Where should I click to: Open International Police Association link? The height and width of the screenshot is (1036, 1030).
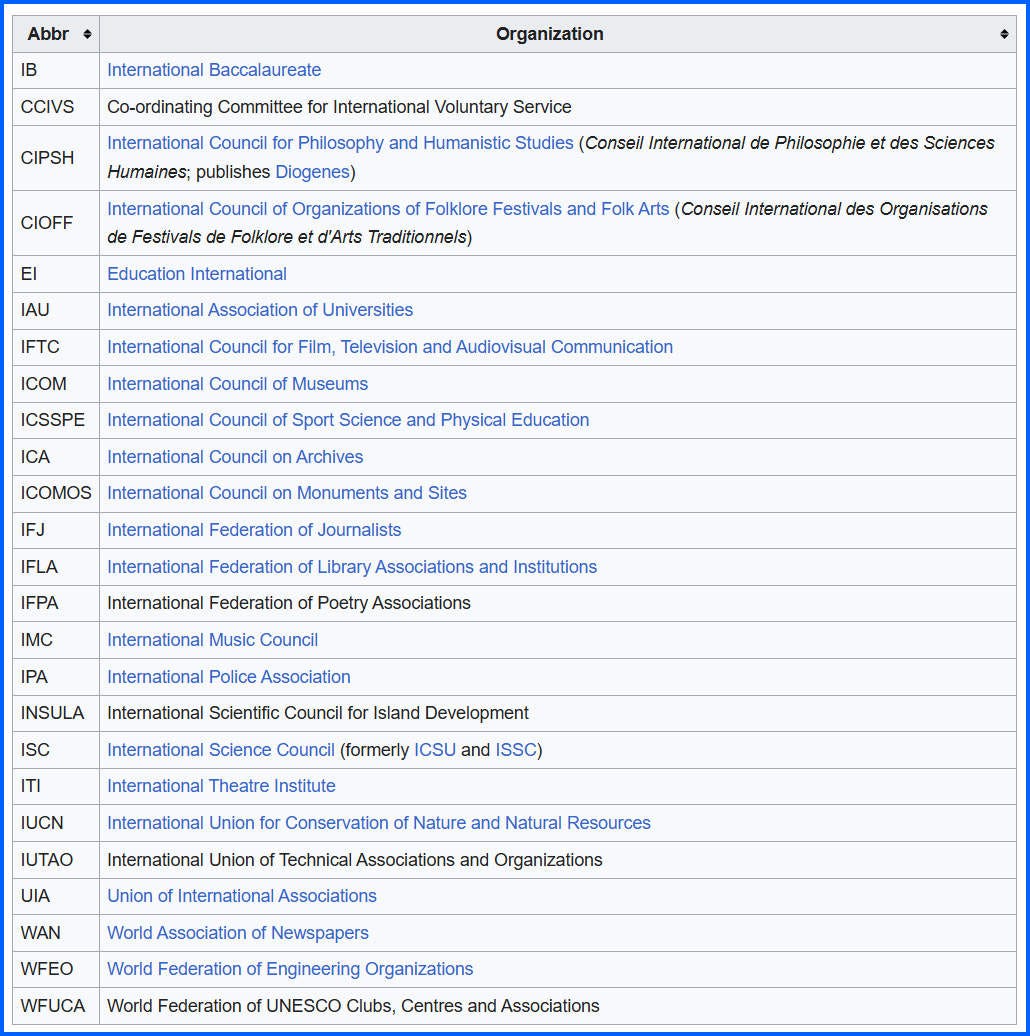(x=229, y=677)
